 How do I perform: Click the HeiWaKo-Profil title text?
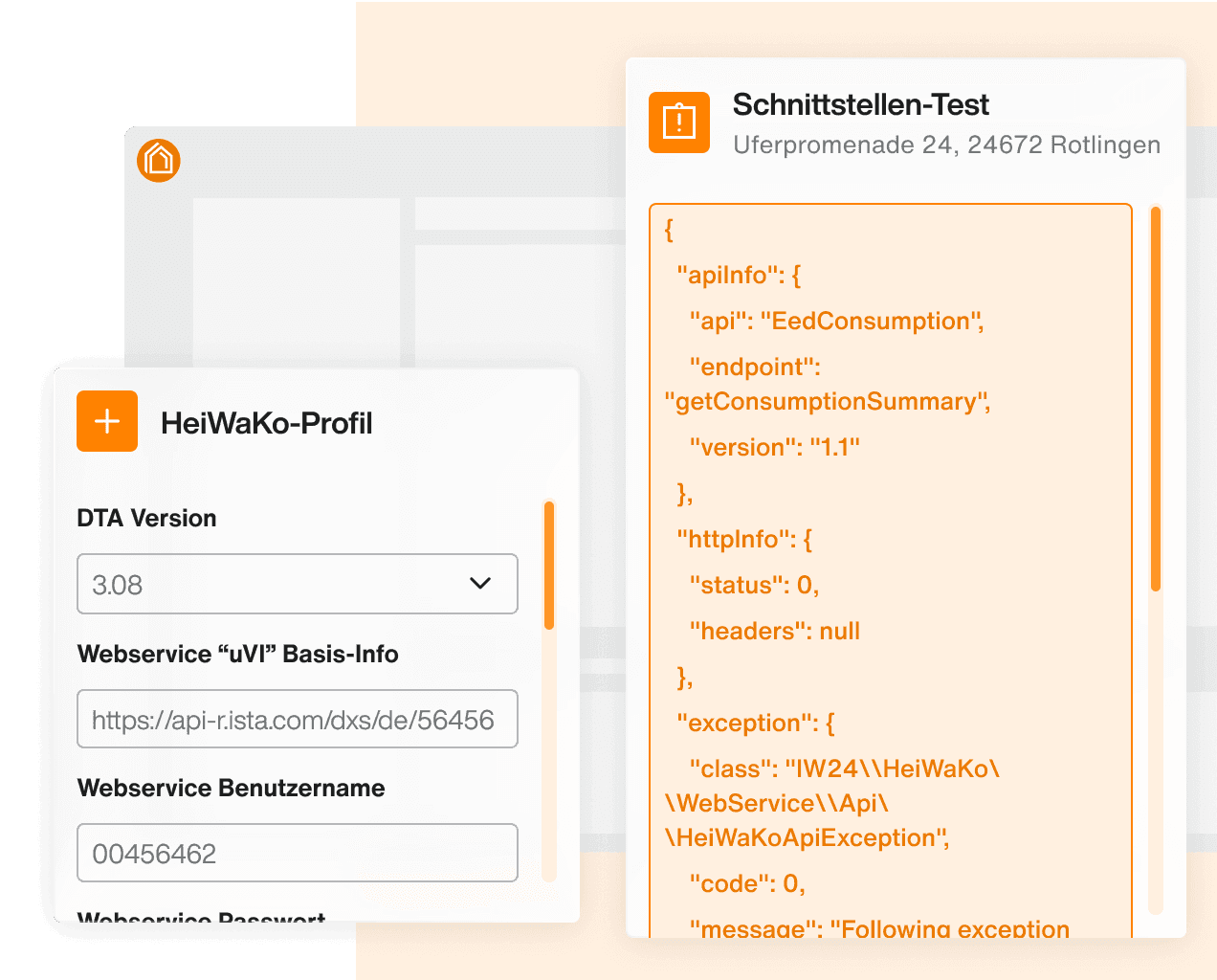[266, 423]
